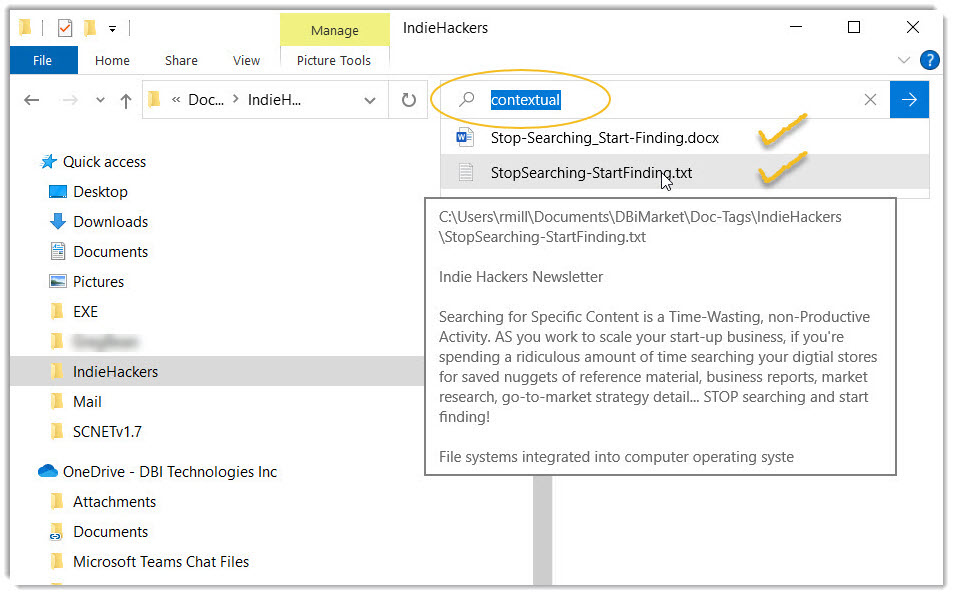
Task: Open Pictures in Quick access
Action: click(98, 281)
